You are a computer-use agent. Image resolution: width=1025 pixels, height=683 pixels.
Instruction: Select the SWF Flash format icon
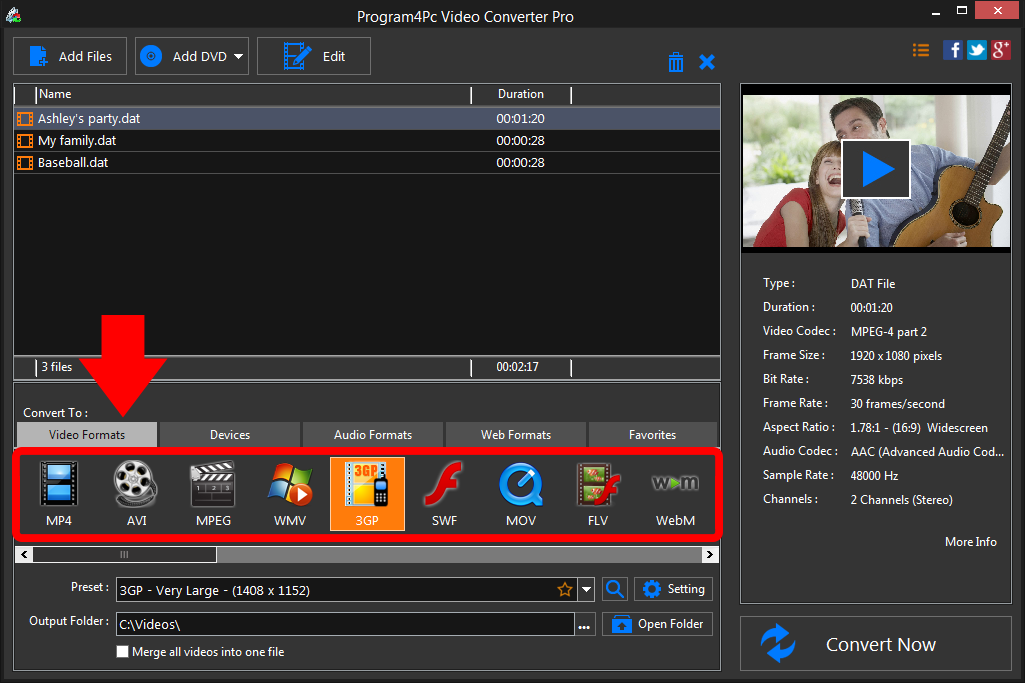(x=444, y=492)
